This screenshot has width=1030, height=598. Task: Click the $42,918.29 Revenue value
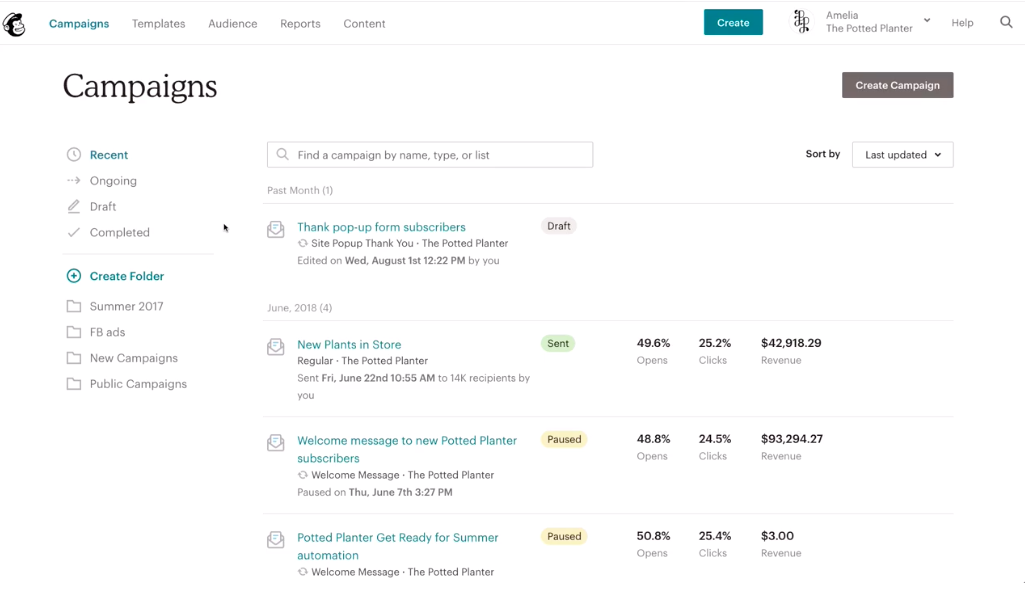click(791, 343)
